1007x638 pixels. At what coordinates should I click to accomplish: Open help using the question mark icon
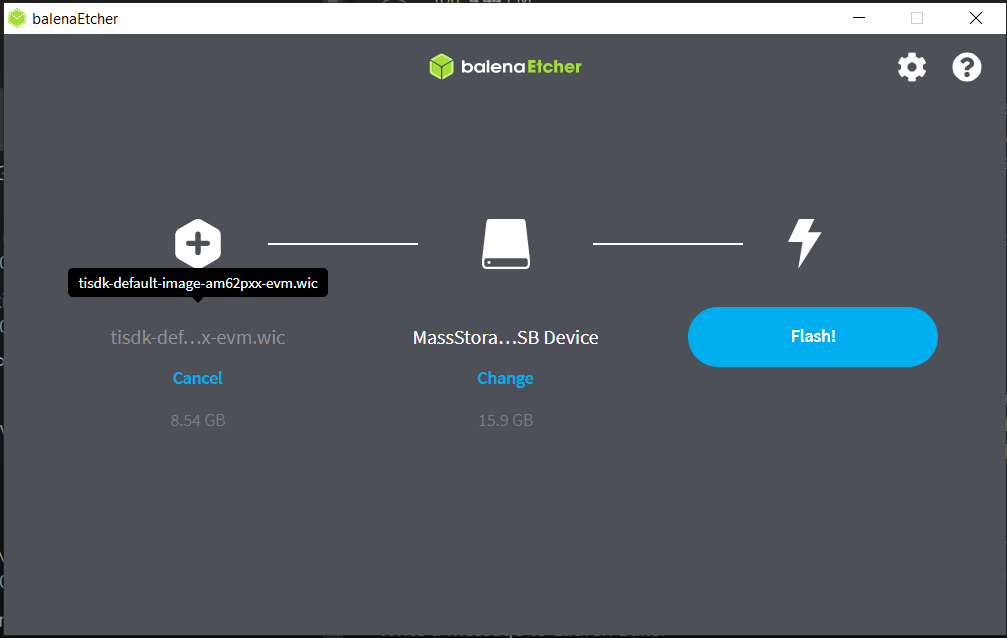point(966,67)
